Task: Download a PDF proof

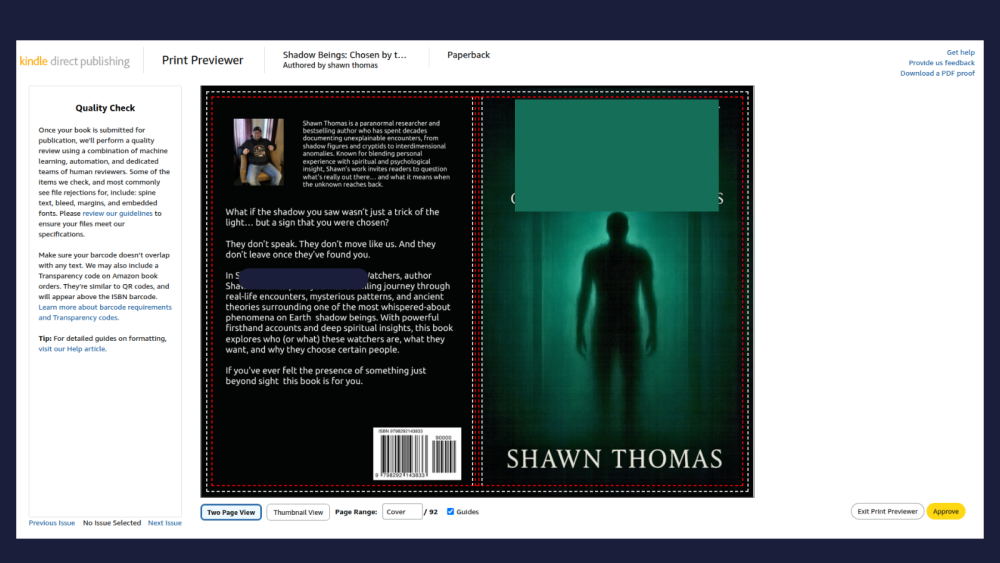Action: pyautogui.click(x=937, y=73)
